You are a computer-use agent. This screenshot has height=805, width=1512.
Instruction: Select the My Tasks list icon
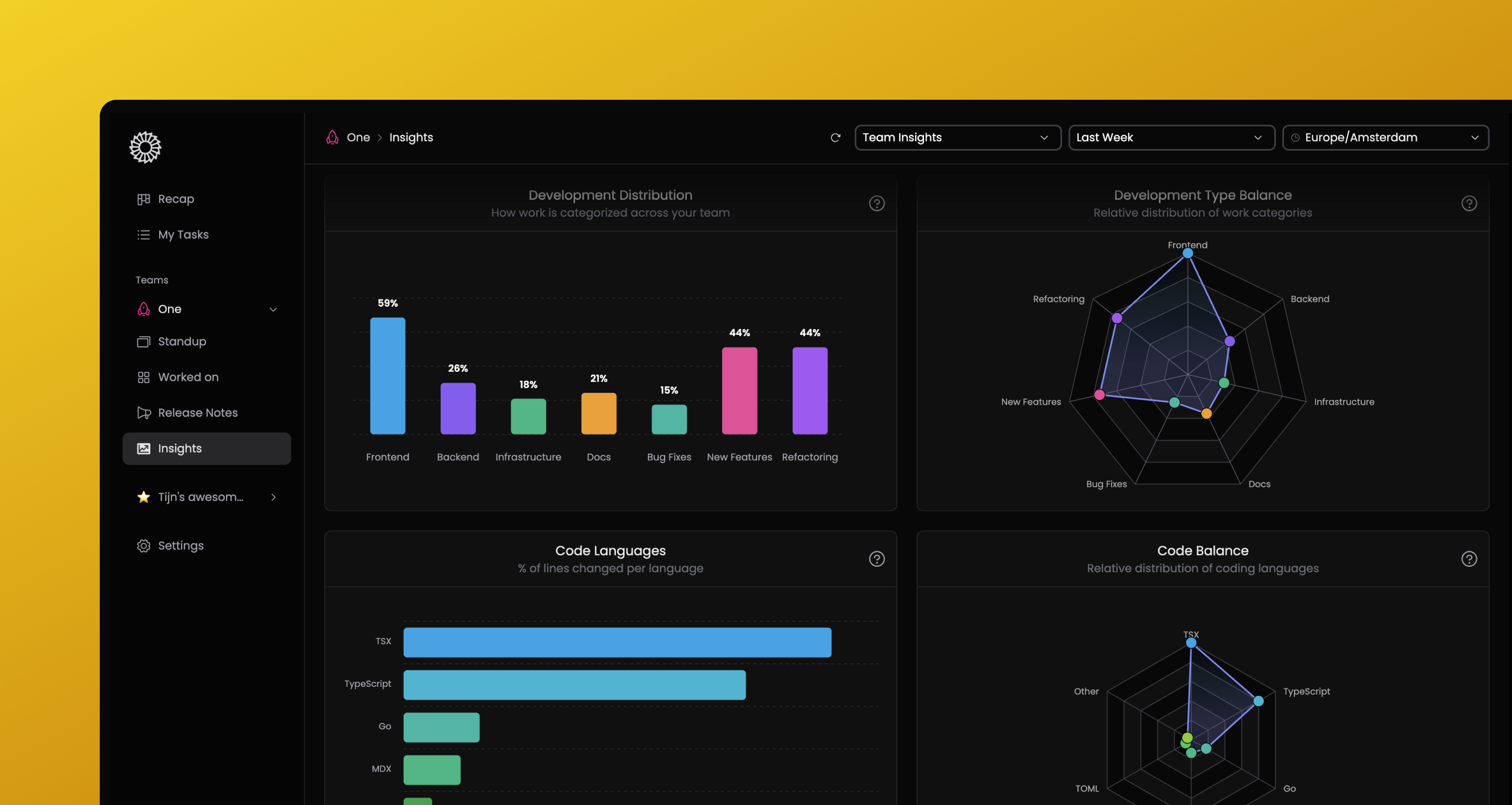pyautogui.click(x=143, y=234)
